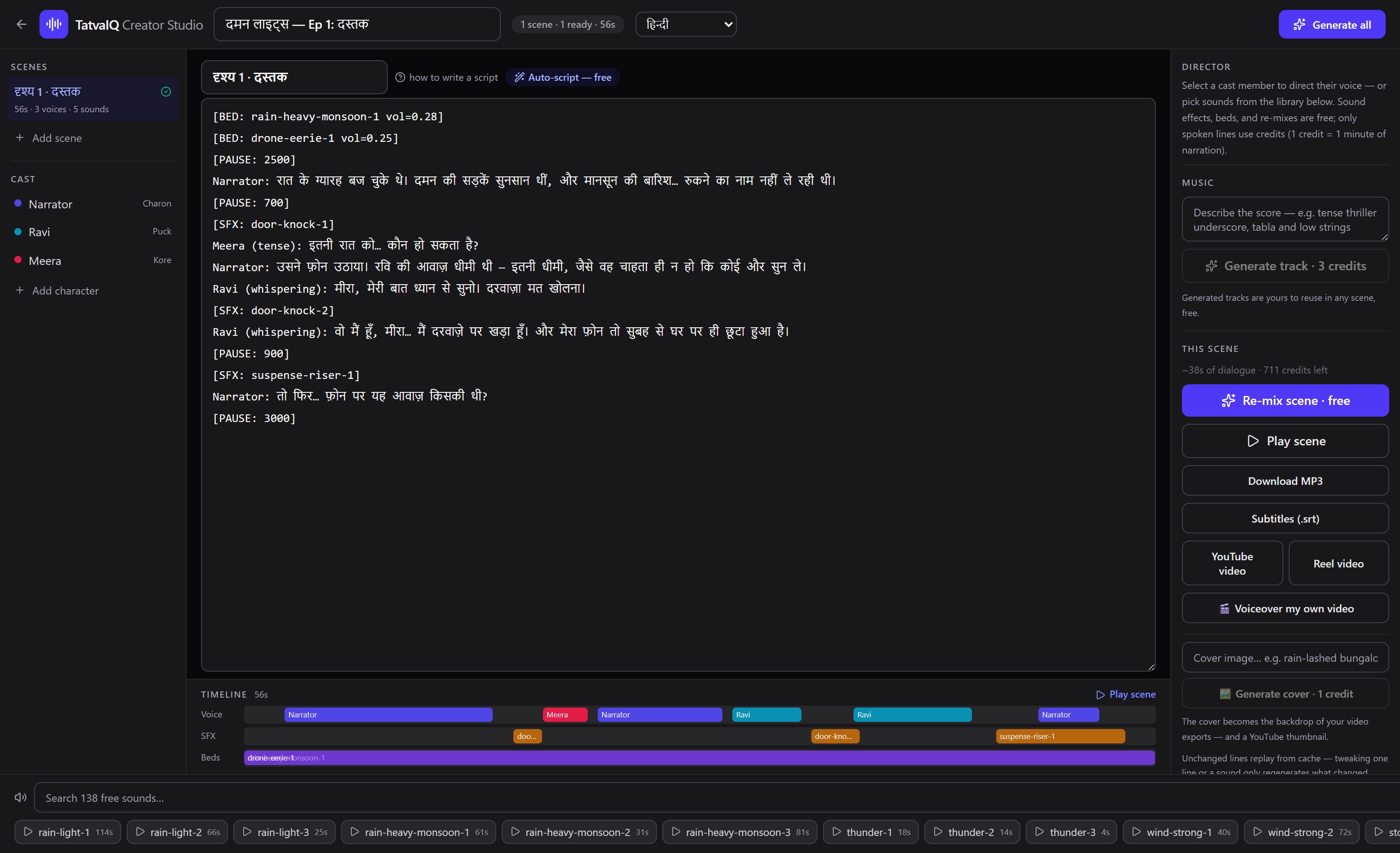Select scene दृश्य 1 · दस्तक in sidebar

pos(92,100)
